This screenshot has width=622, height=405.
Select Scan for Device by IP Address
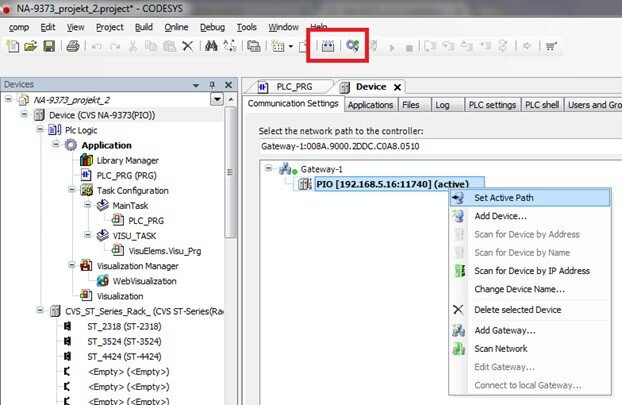pyautogui.click(x=530, y=271)
